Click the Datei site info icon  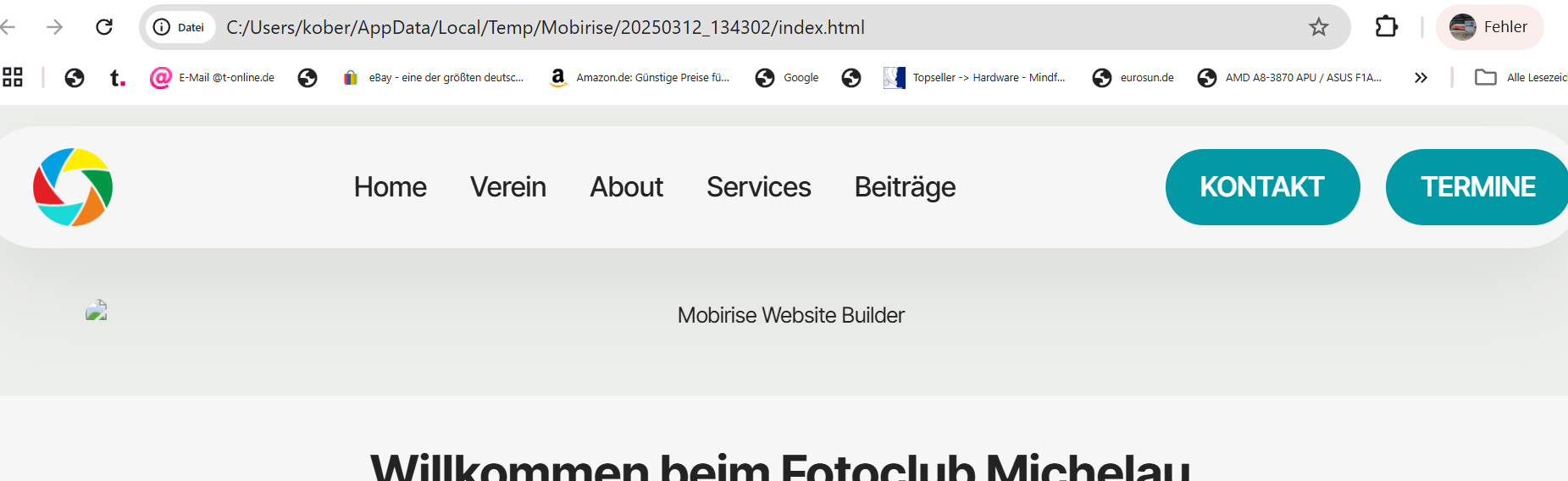179,27
